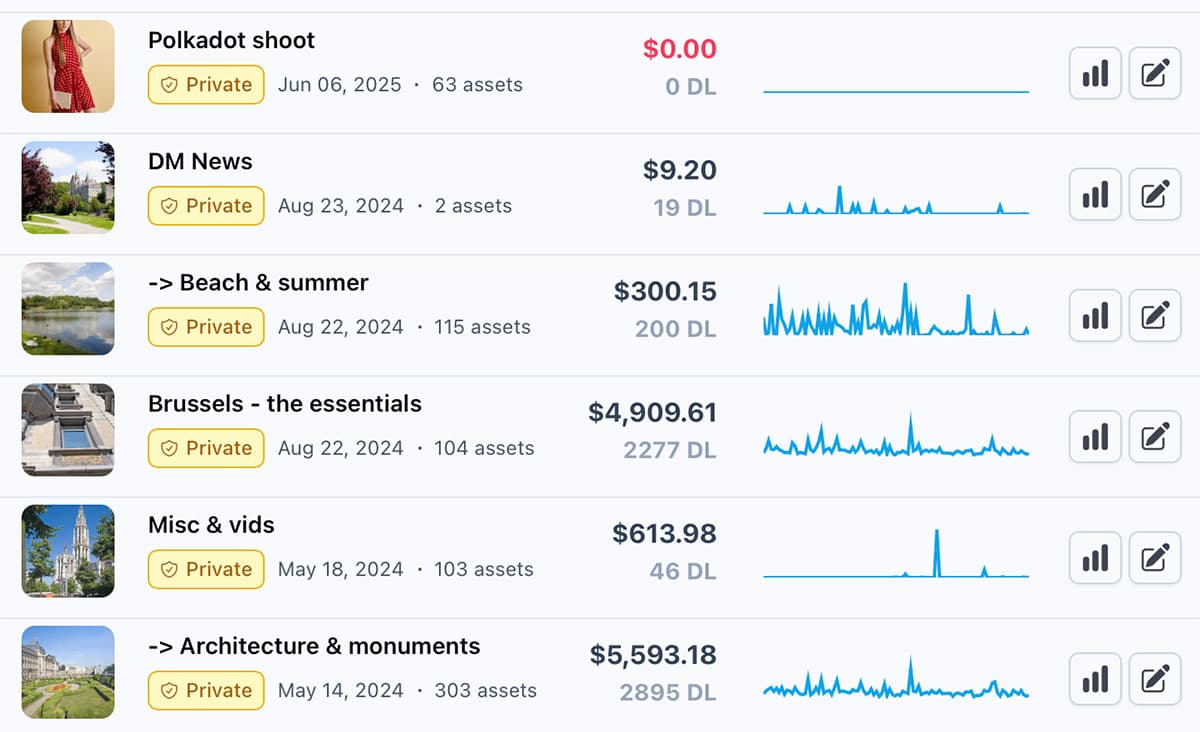Edit Architecture & monuments collection
This screenshot has width=1200, height=732.
[x=1155, y=679]
